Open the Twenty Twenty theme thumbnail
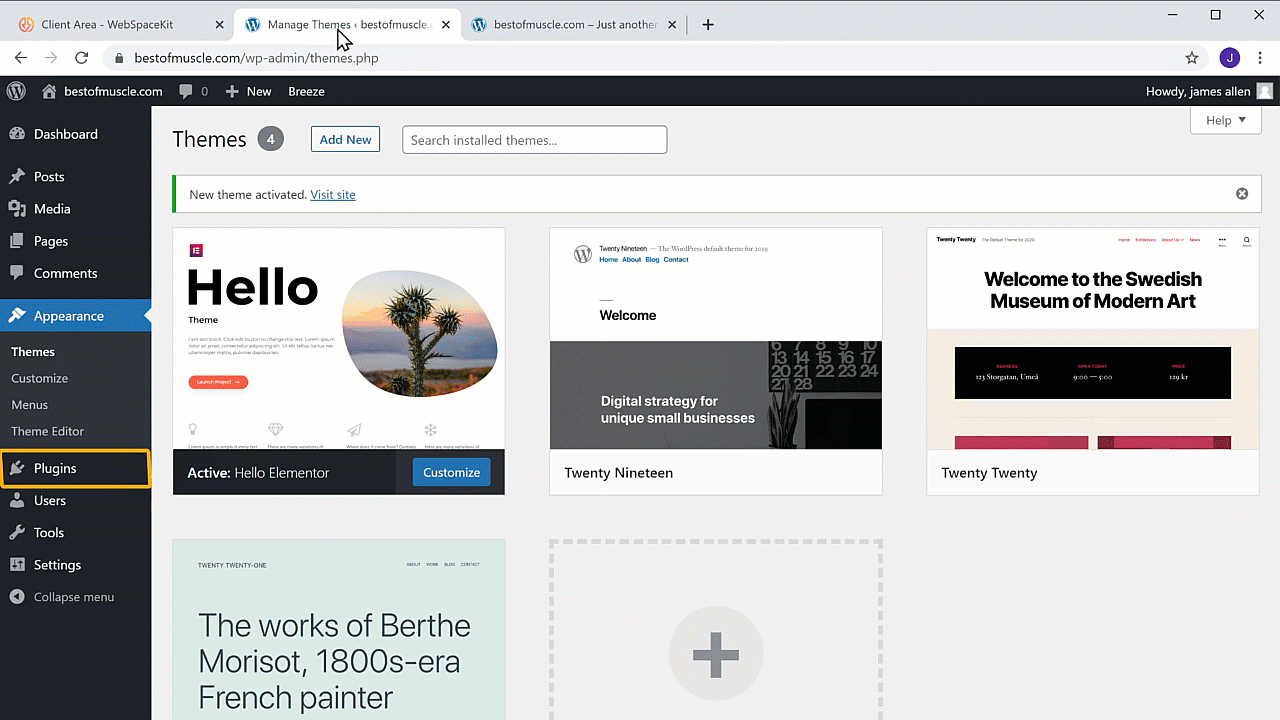The width and height of the screenshot is (1280, 720). click(x=1093, y=339)
